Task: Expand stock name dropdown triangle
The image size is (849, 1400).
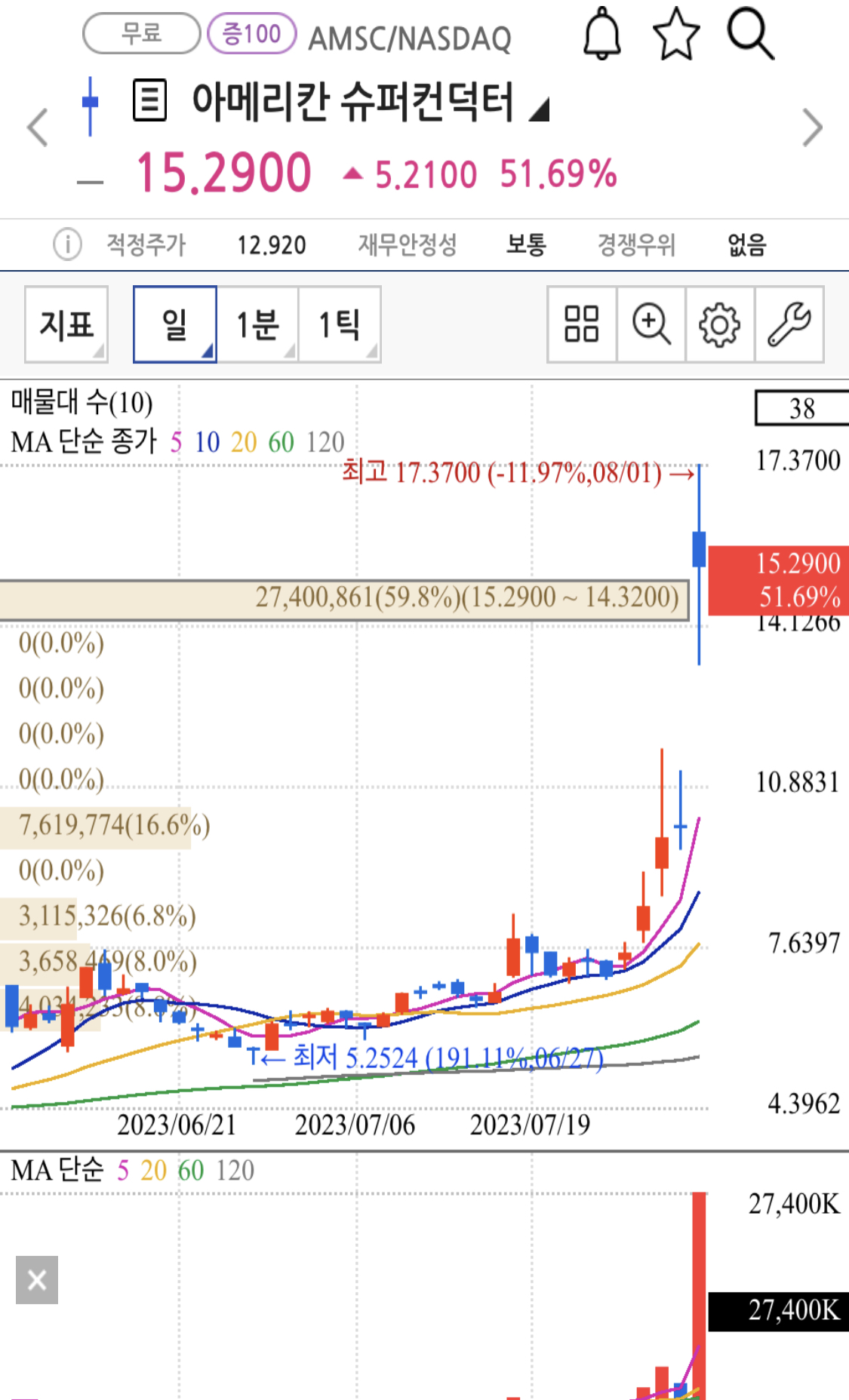Action: point(539,110)
